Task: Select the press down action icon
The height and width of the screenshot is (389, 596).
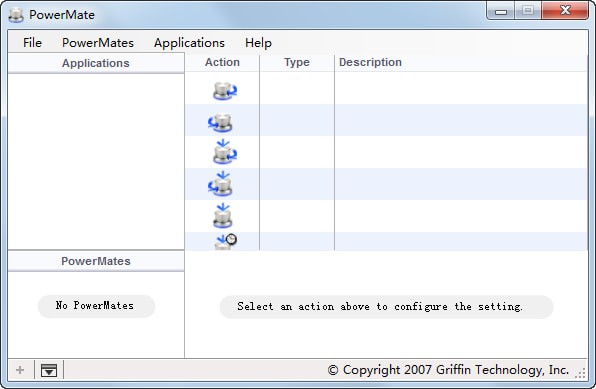Action: click(223, 216)
